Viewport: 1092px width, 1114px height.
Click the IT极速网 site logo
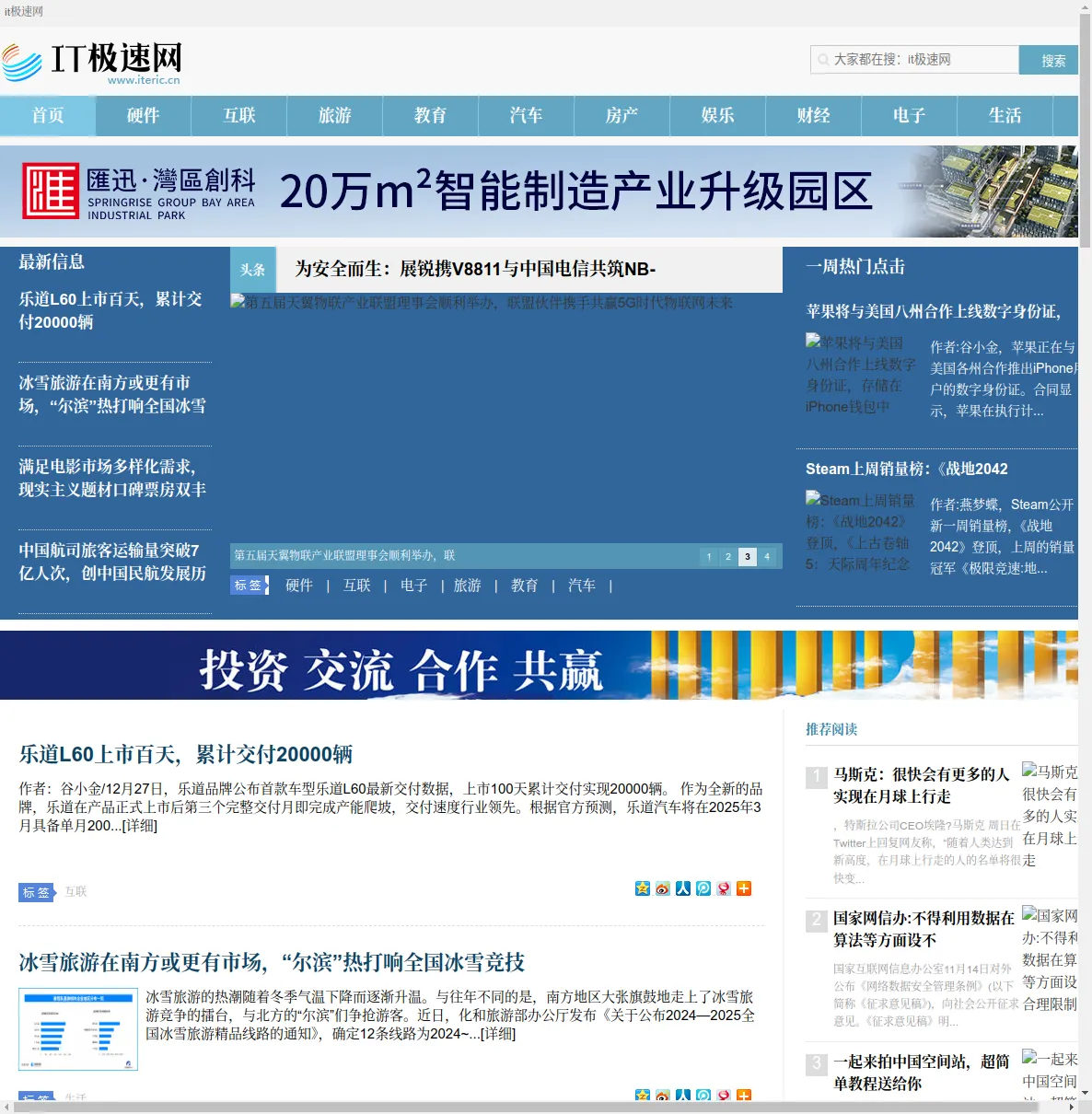91,62
